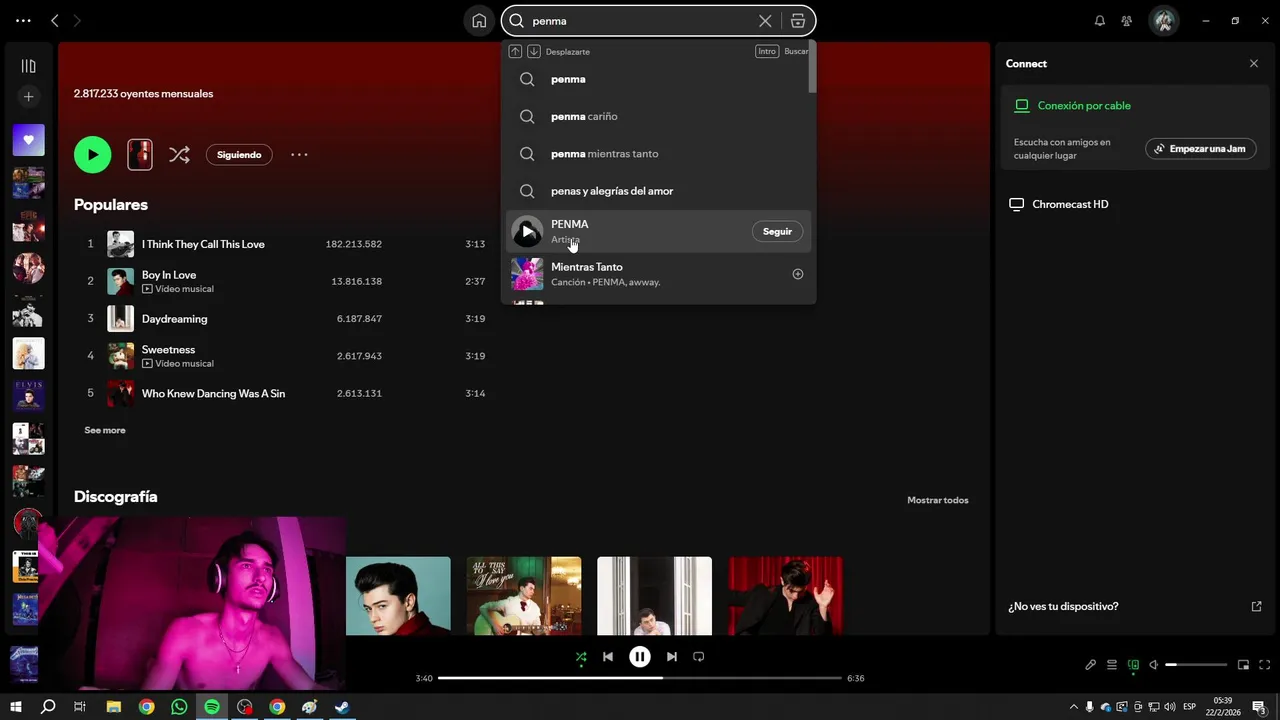1280x720 pixels.
Task: Toggle shuffle next to the artist play button
Action: click(x=179, y=154)
